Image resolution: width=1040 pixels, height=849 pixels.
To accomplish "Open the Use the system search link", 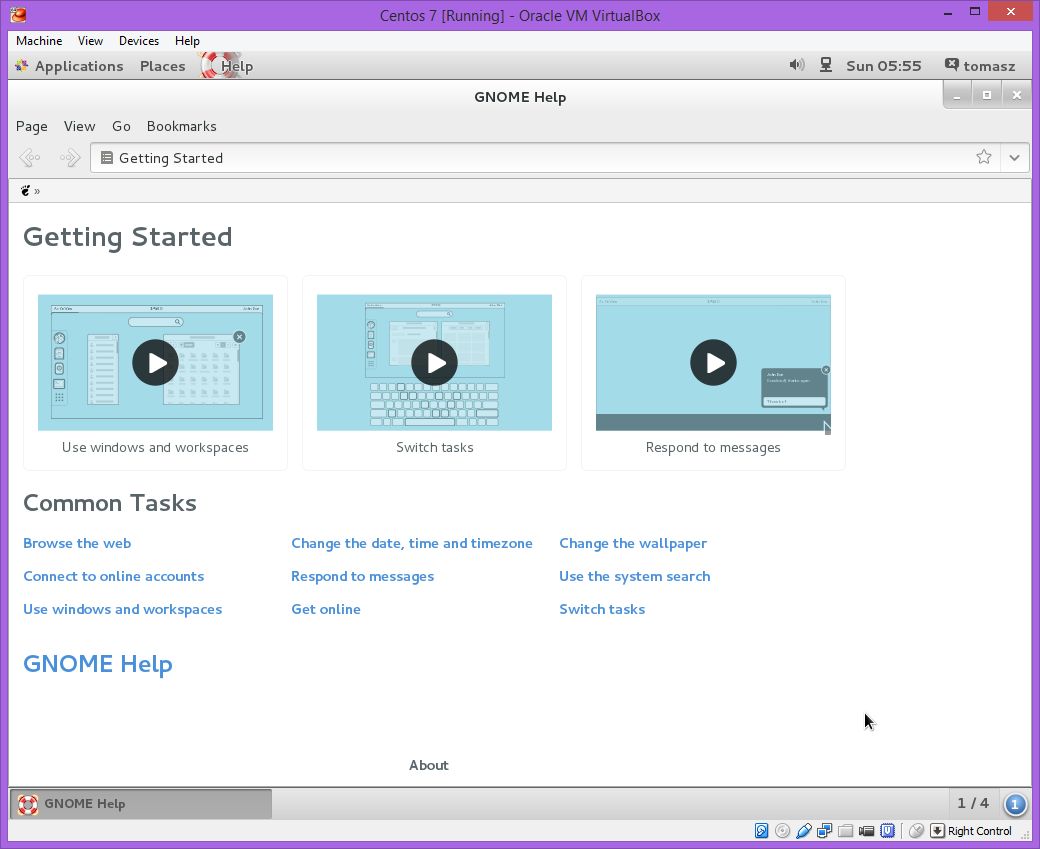I will click(634, 576).
